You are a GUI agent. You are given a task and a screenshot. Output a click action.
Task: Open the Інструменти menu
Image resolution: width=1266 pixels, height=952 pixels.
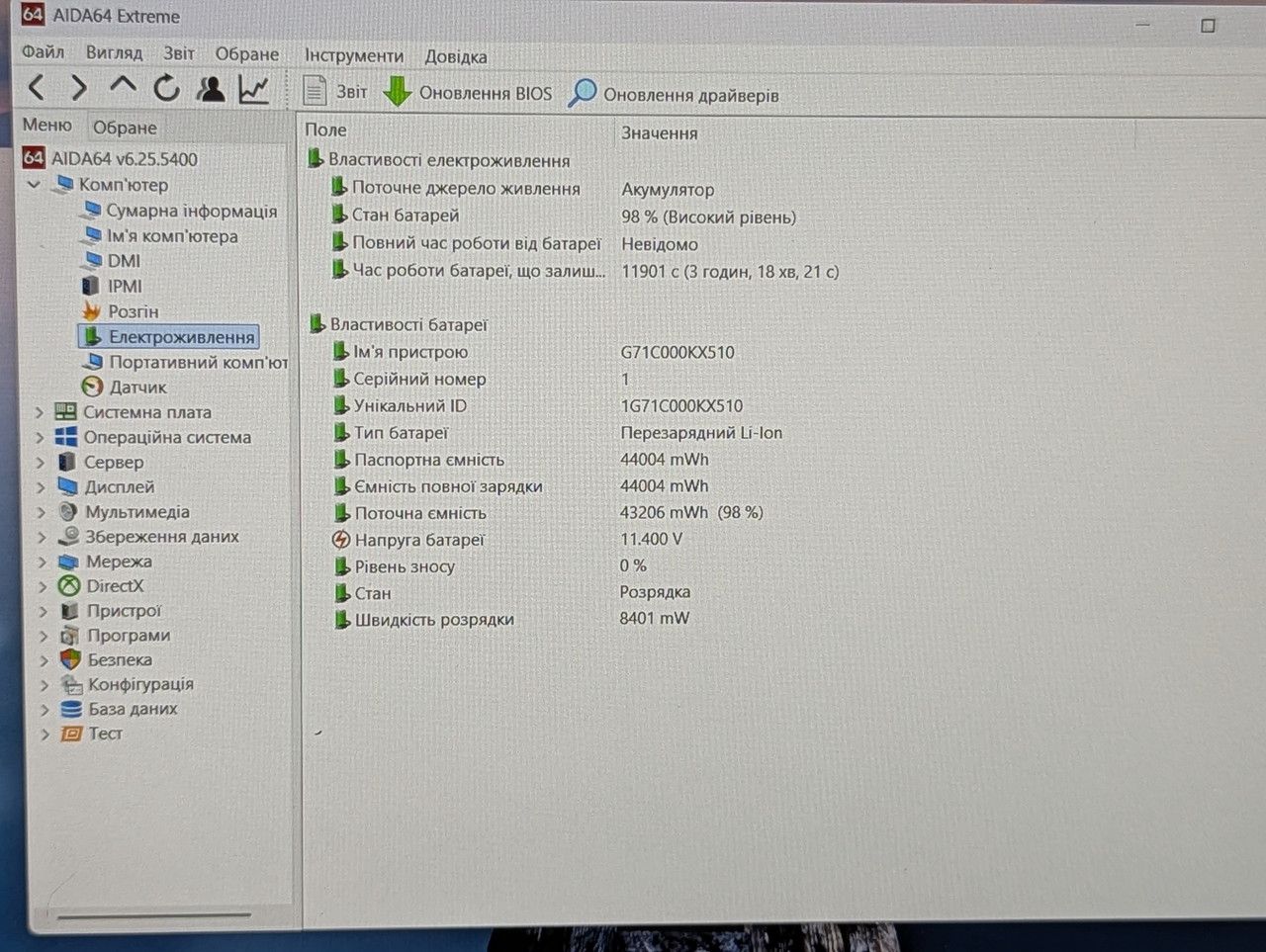354,55
